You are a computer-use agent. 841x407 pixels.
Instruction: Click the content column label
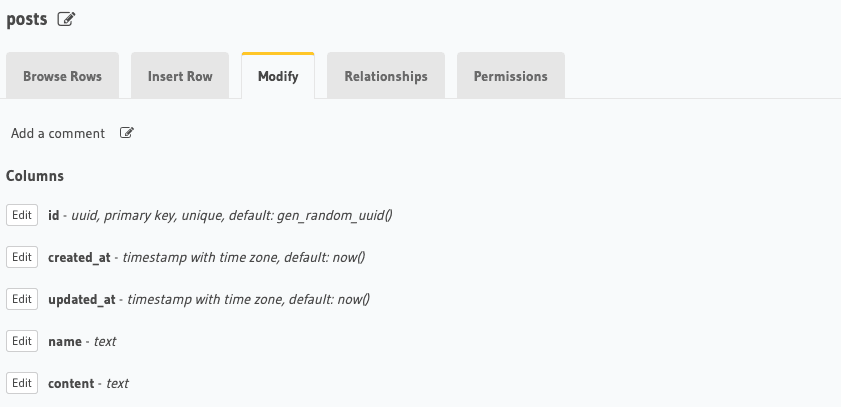[71, 383]
